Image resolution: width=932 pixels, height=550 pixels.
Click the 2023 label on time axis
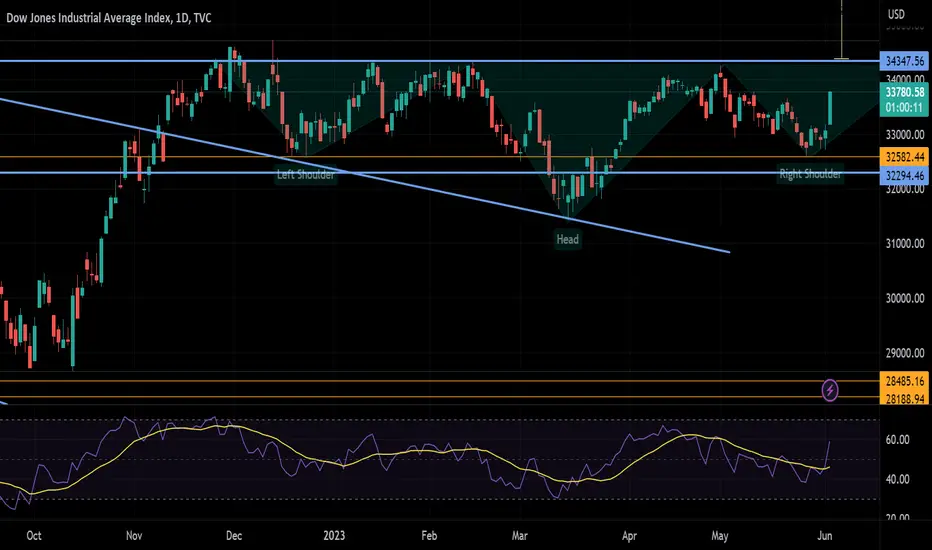(334, 535)
